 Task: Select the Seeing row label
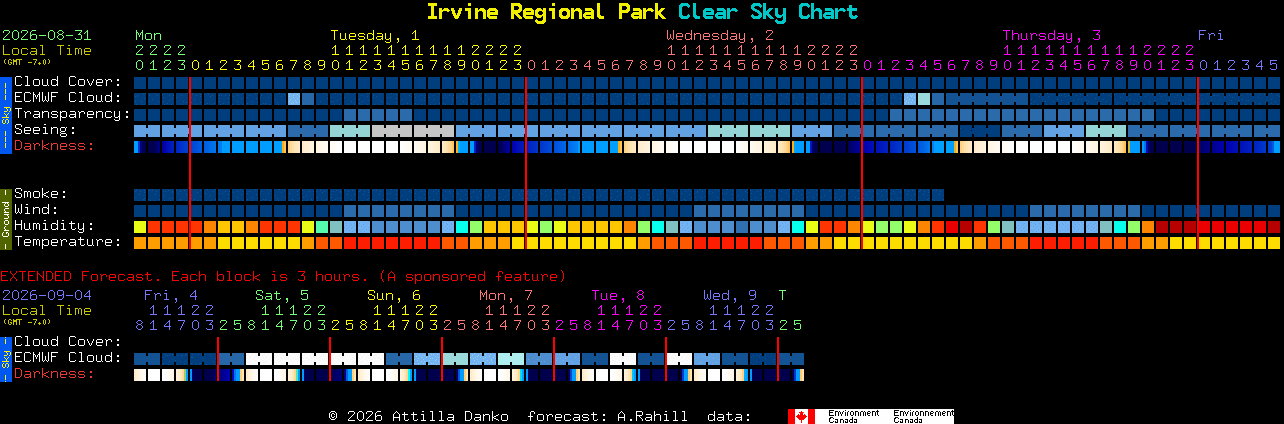[45, 129]
